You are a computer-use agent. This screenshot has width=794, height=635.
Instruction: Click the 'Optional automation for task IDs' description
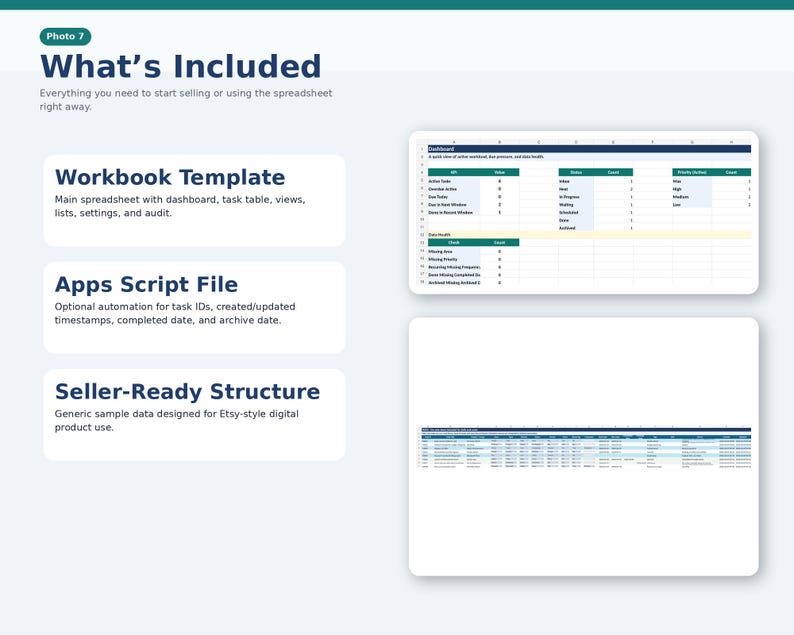(x=175, y=313)
